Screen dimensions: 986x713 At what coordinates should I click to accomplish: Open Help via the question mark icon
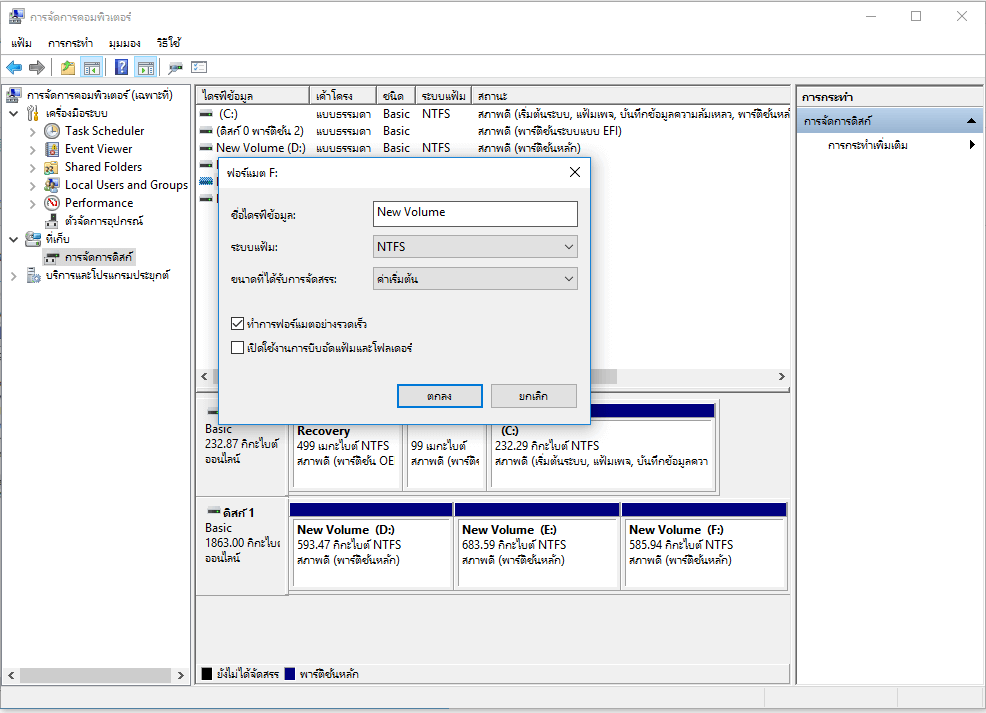[121, 67]
